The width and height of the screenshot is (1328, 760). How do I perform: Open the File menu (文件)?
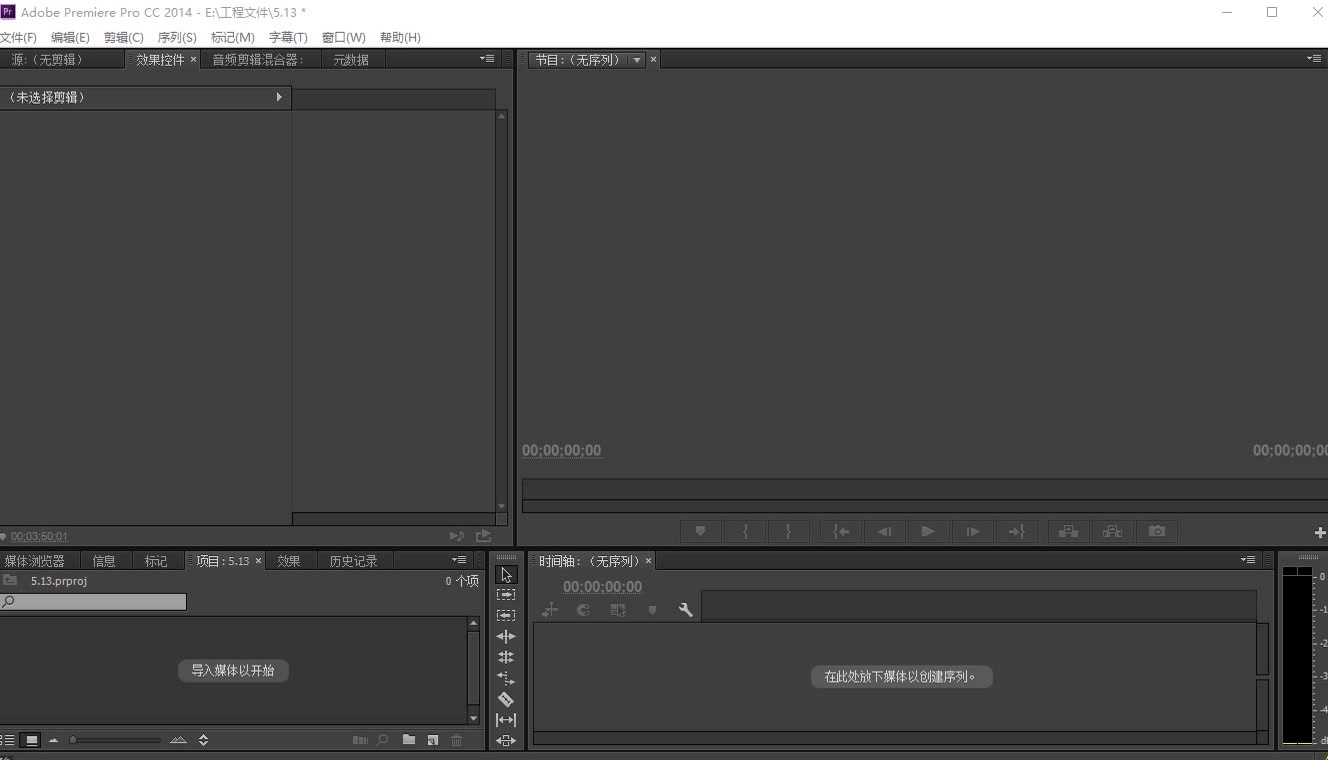pos(18,37)
